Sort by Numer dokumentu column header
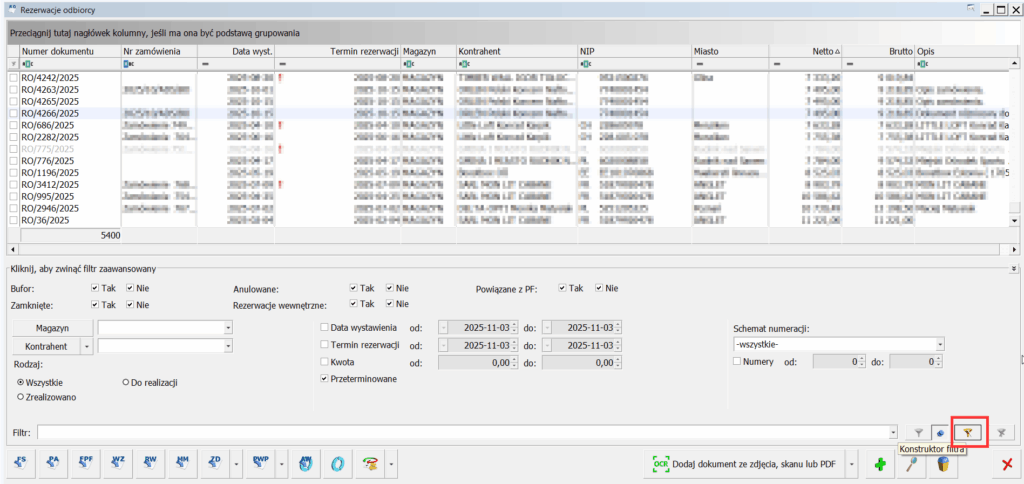Viewport: 1024px width, 484px height. tap(58, 50)
